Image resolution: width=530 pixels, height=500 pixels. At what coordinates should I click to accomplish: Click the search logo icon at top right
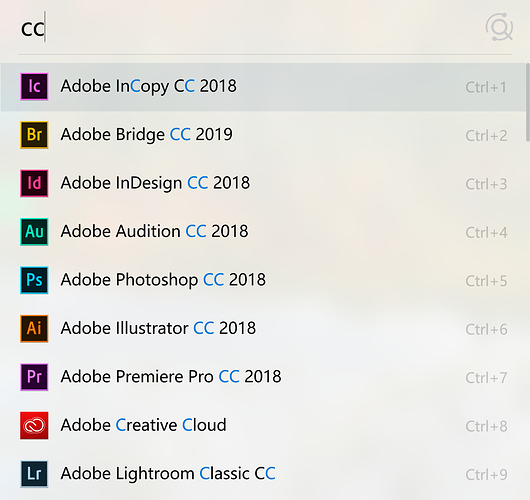click(x=499, y=27)
